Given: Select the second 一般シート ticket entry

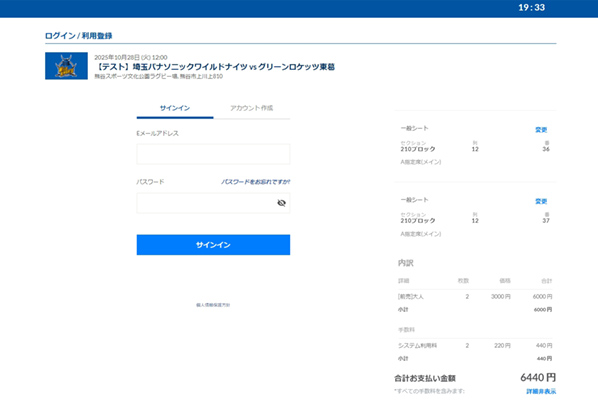Looking at the screenshot, I should tap(475, 217).
